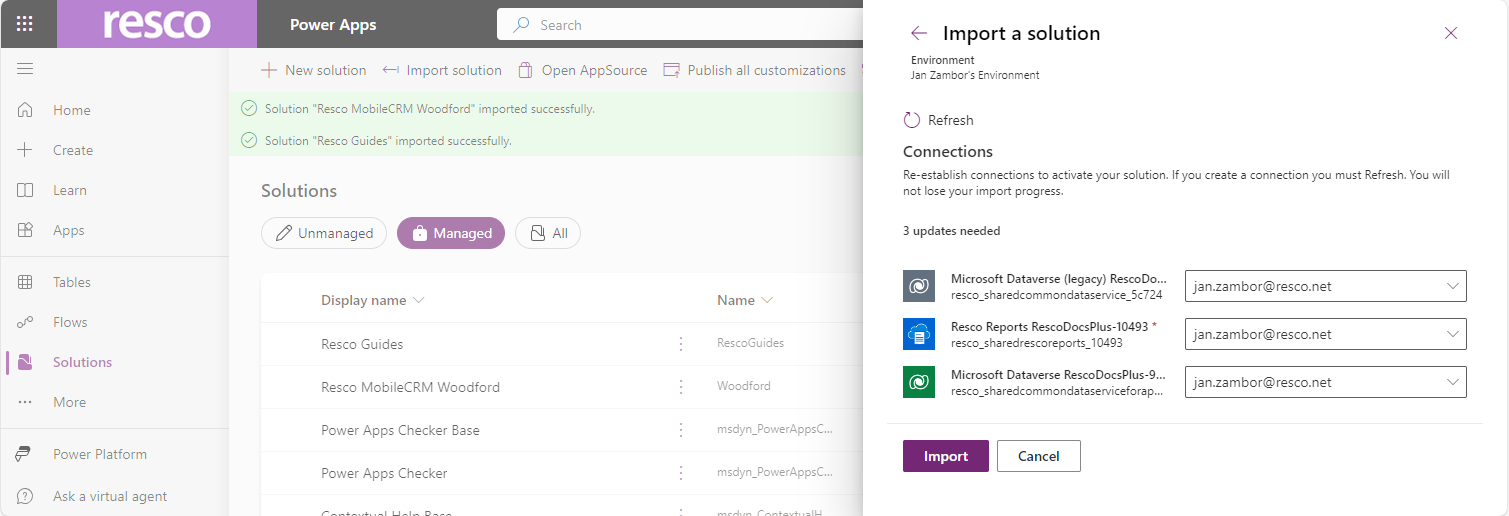Click the Flows icon in sidebar

tap(26, 322)
